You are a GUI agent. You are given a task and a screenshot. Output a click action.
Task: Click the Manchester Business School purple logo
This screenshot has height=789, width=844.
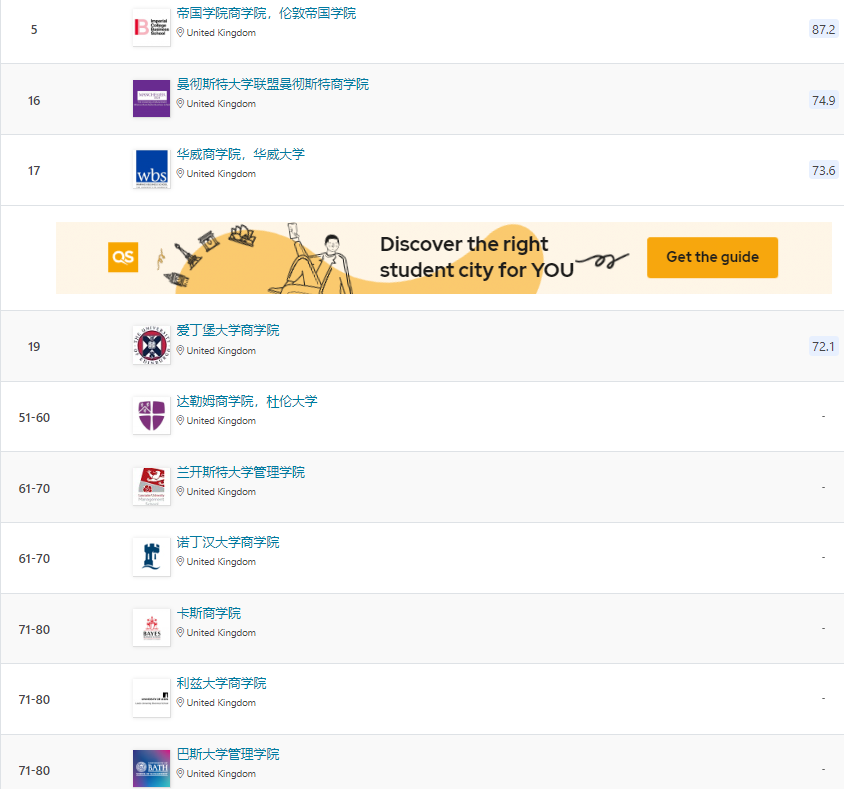click(x=151, y=98)
